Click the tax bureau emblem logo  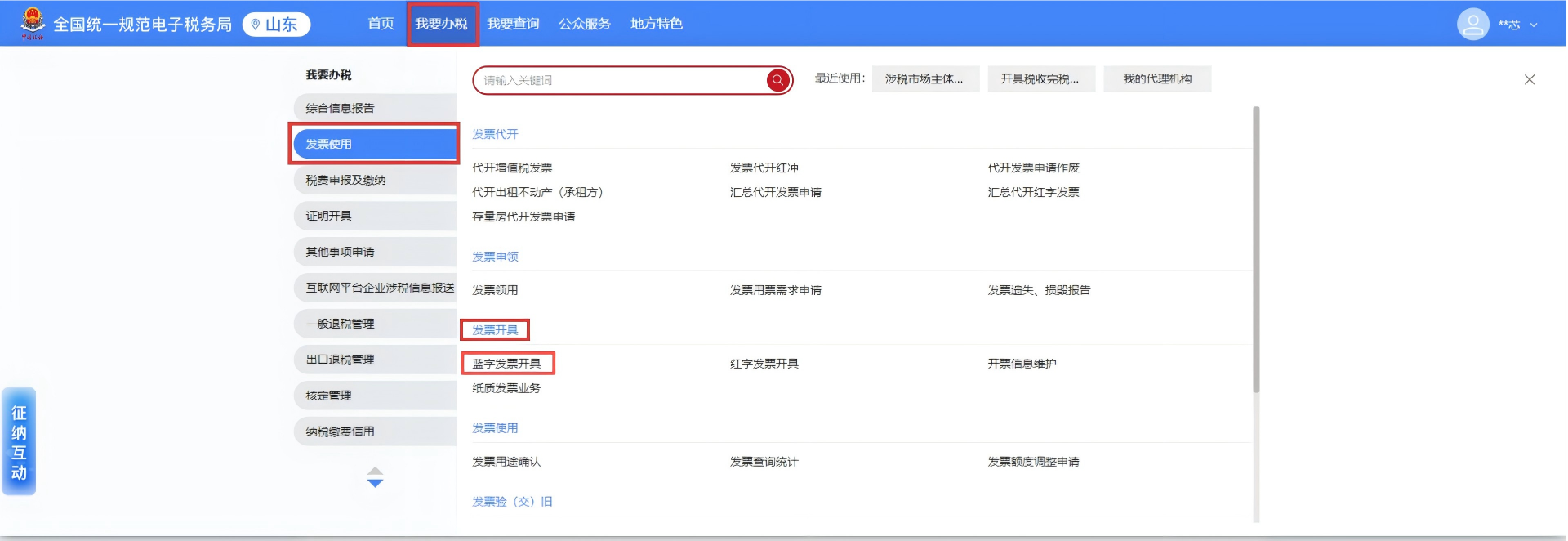33,23
